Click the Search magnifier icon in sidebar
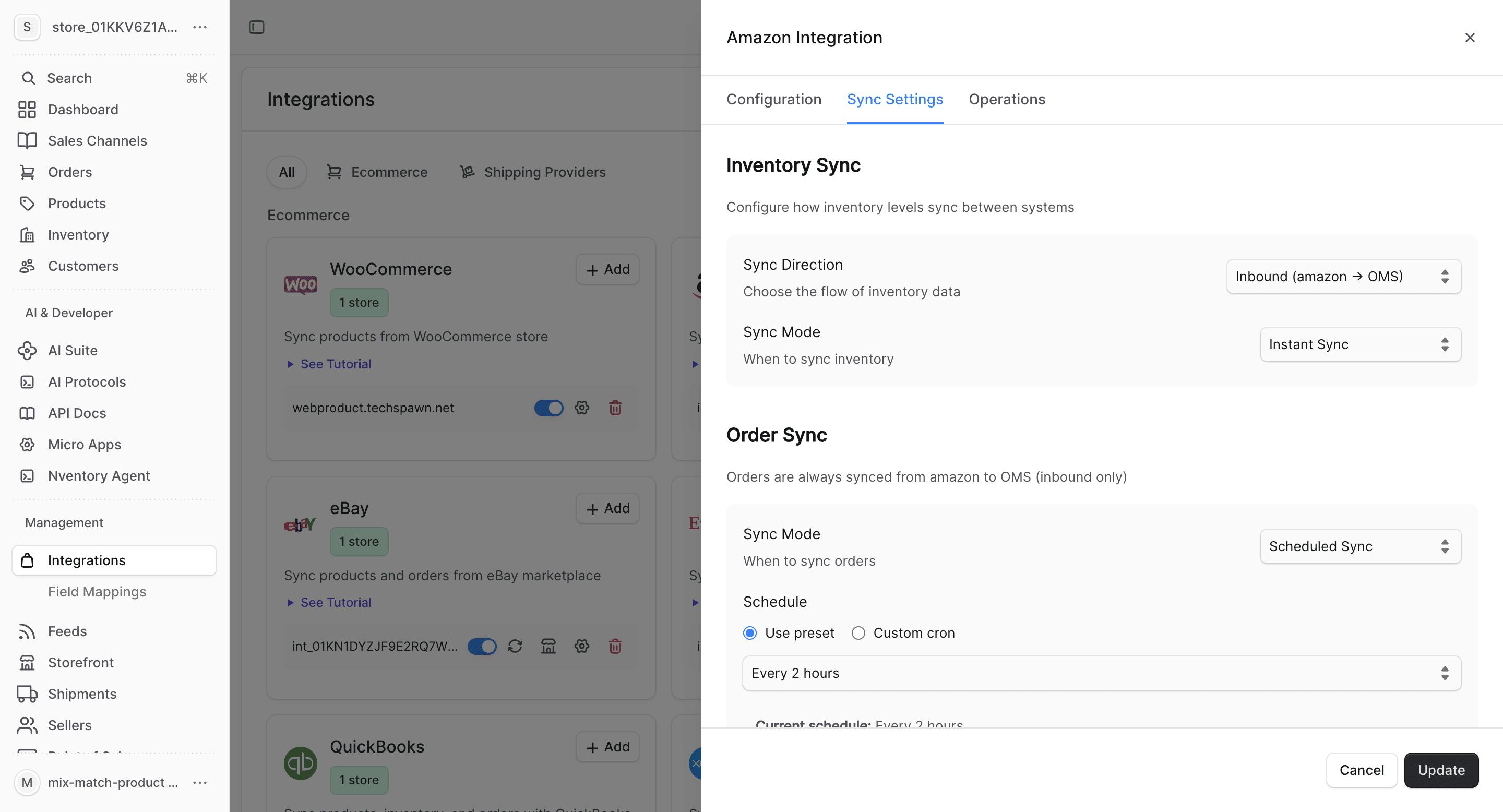 click(x=28, y=78)
